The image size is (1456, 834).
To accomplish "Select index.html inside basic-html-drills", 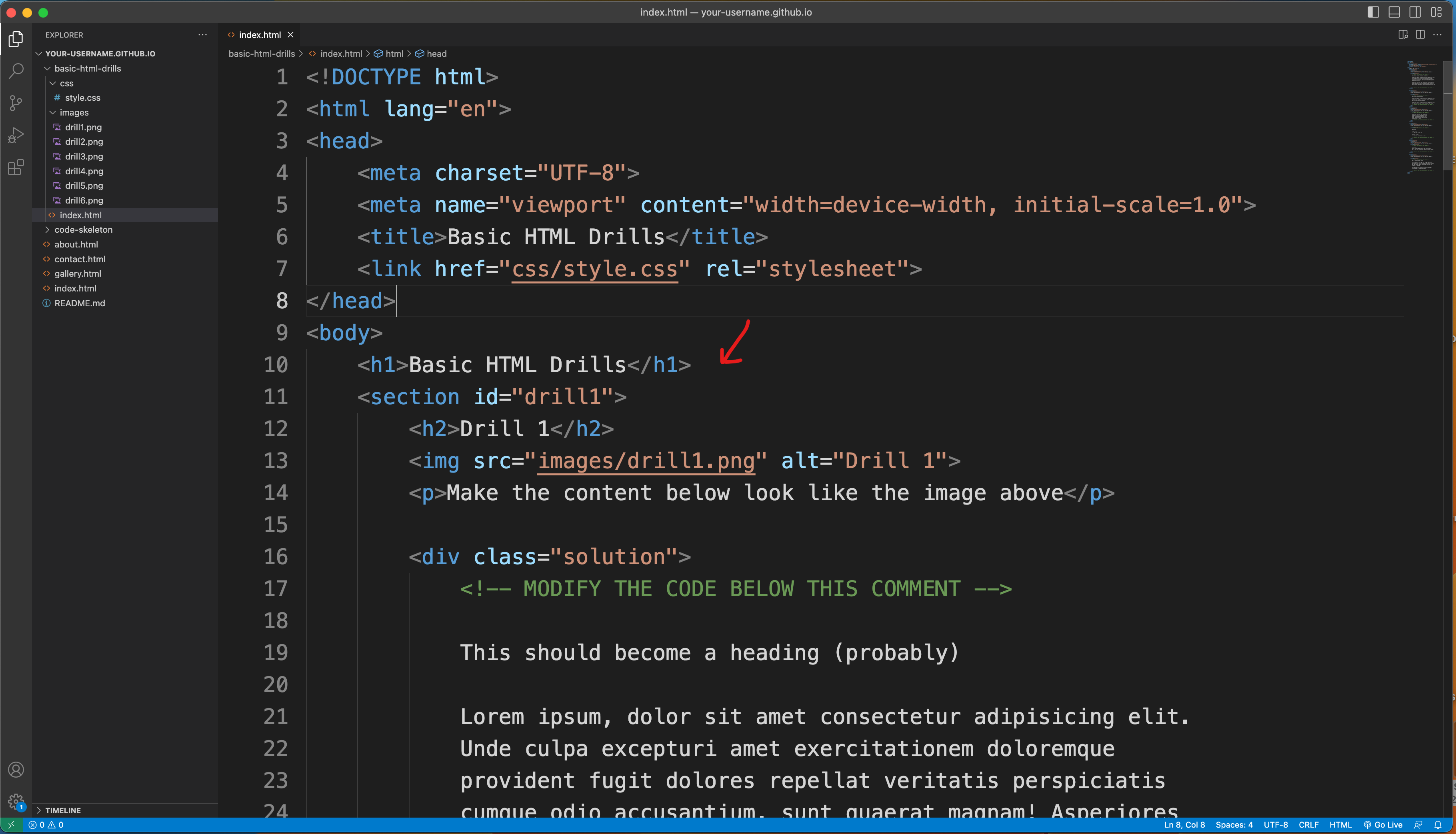I will click(125, 215).
